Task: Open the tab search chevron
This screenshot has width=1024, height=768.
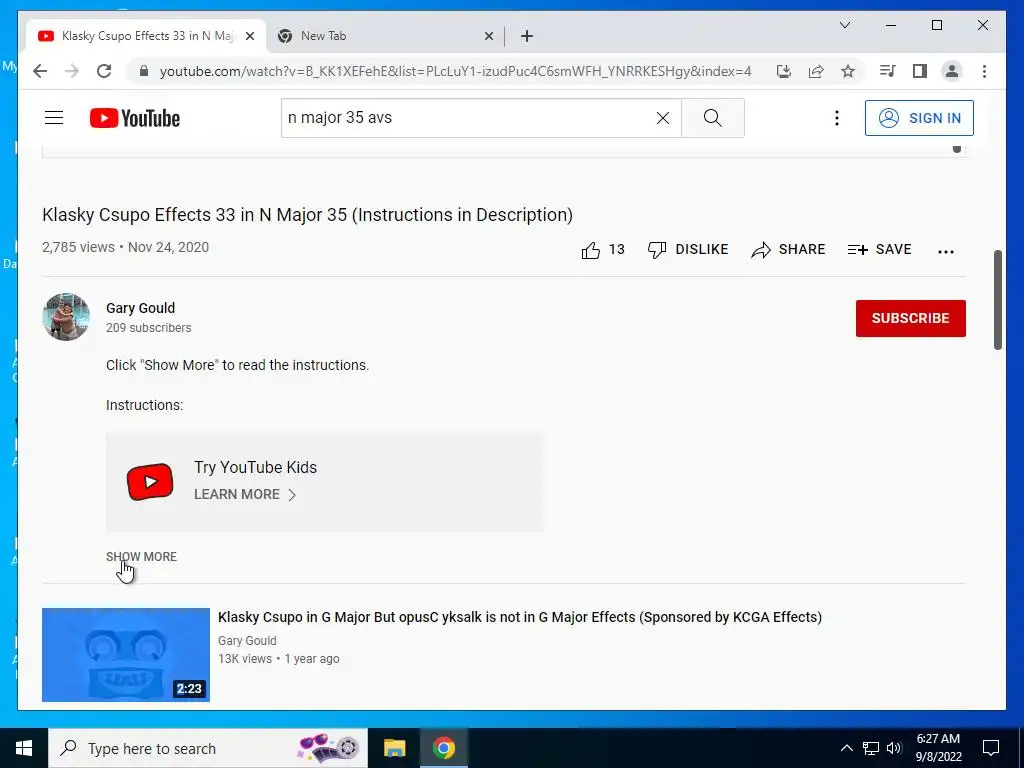Action: tap(844, 25)
